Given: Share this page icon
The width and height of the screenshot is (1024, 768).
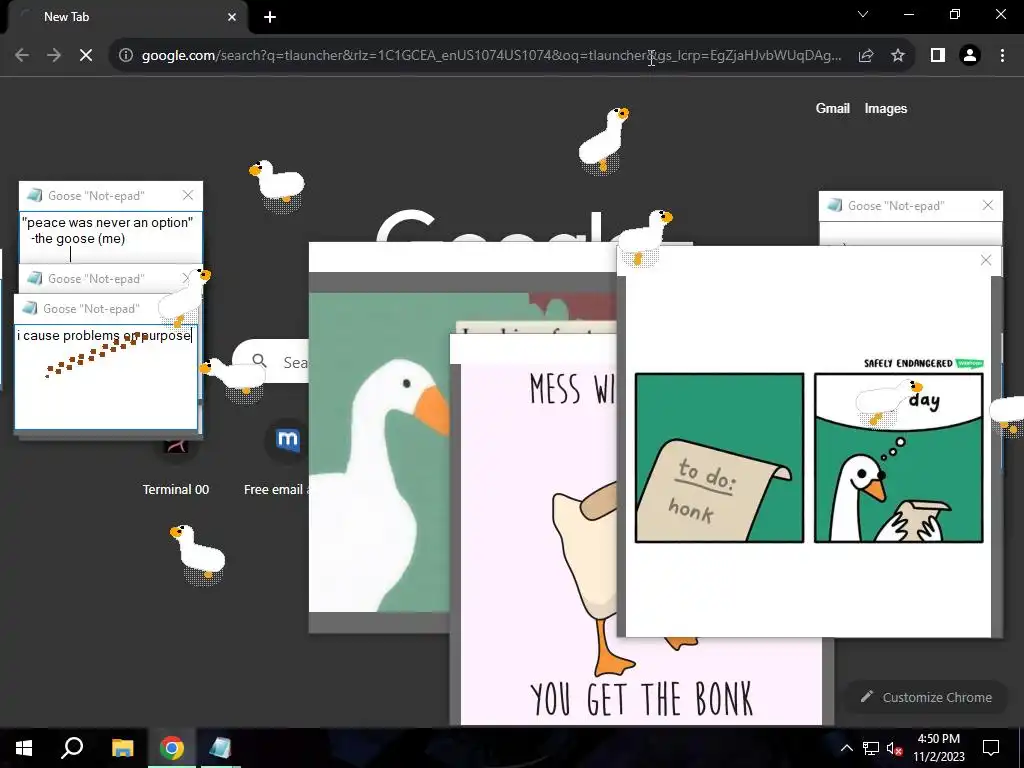Looking at the screenshot, I should [866, 56].
